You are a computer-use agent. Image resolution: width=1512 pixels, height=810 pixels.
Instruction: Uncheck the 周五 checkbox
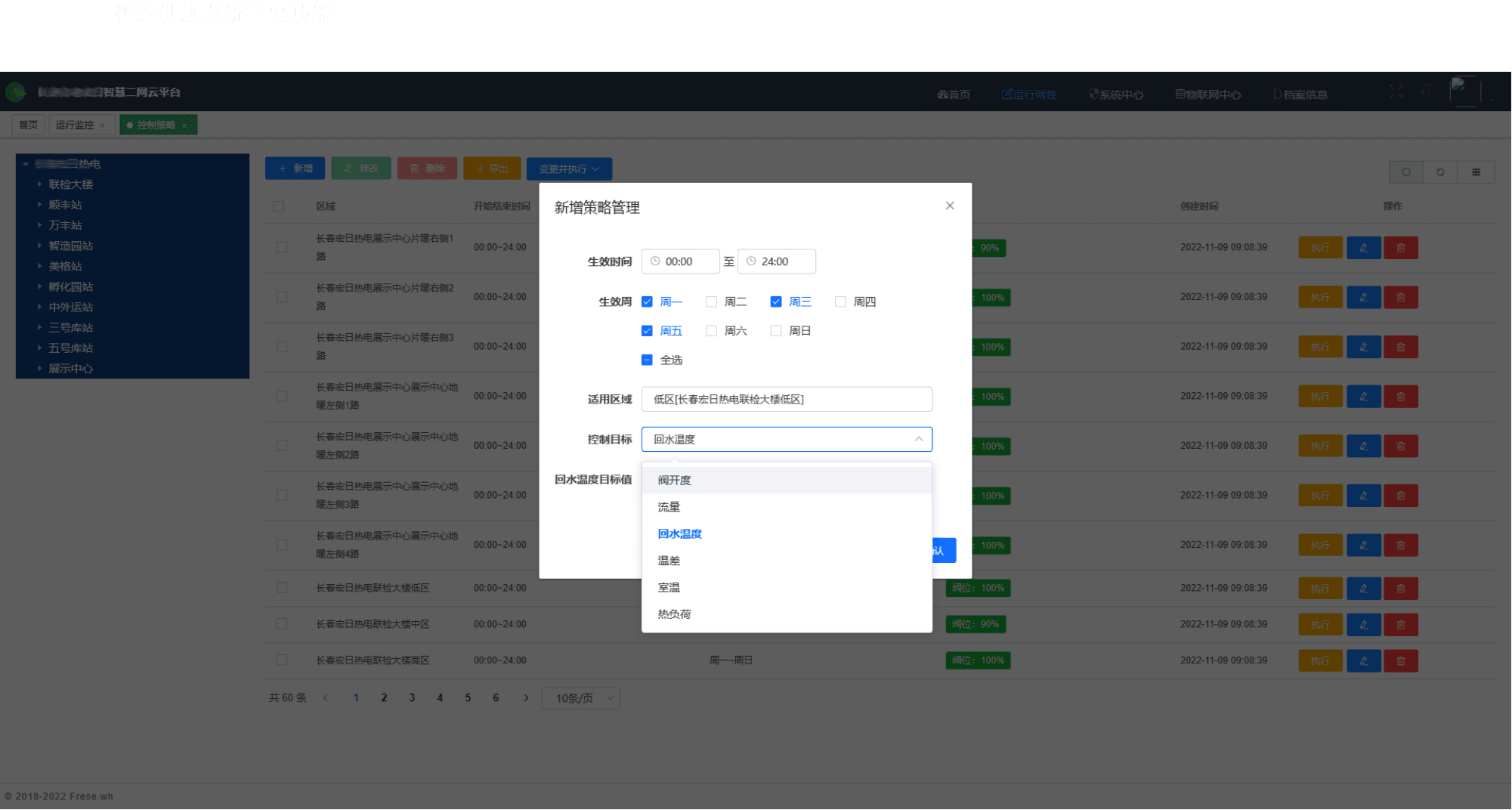tap(647, 330)
